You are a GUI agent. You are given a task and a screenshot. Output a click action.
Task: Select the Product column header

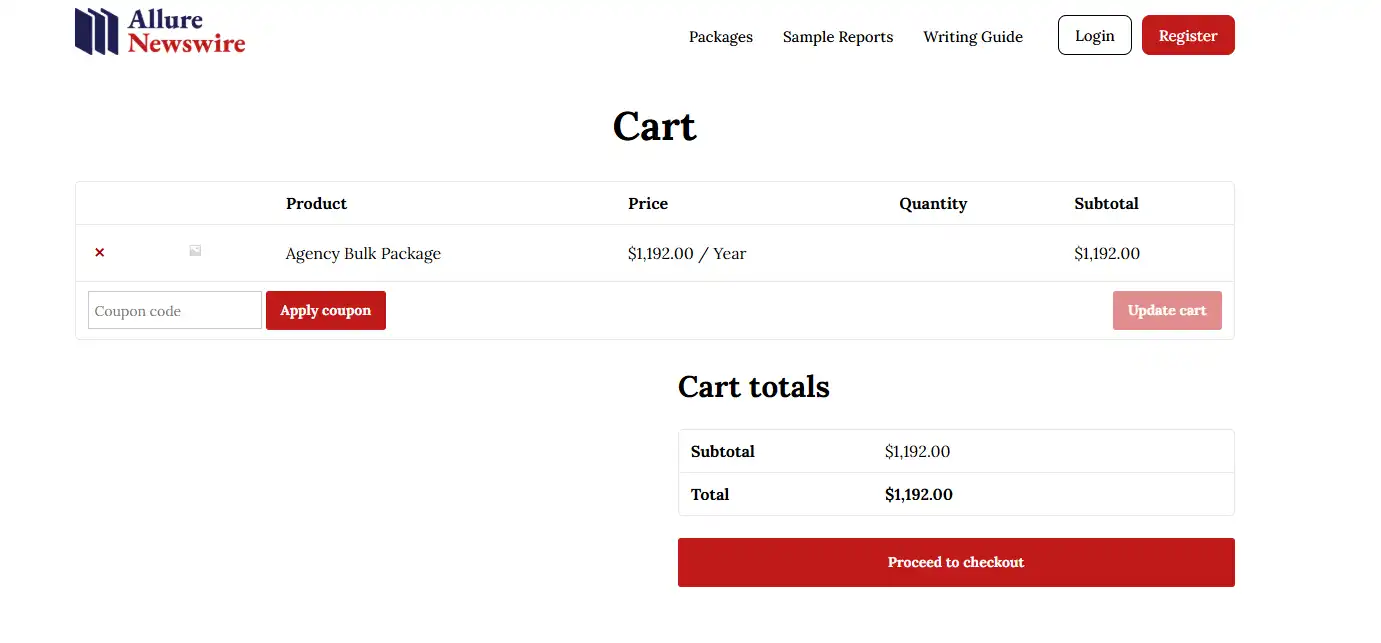[x=316, y=203]
